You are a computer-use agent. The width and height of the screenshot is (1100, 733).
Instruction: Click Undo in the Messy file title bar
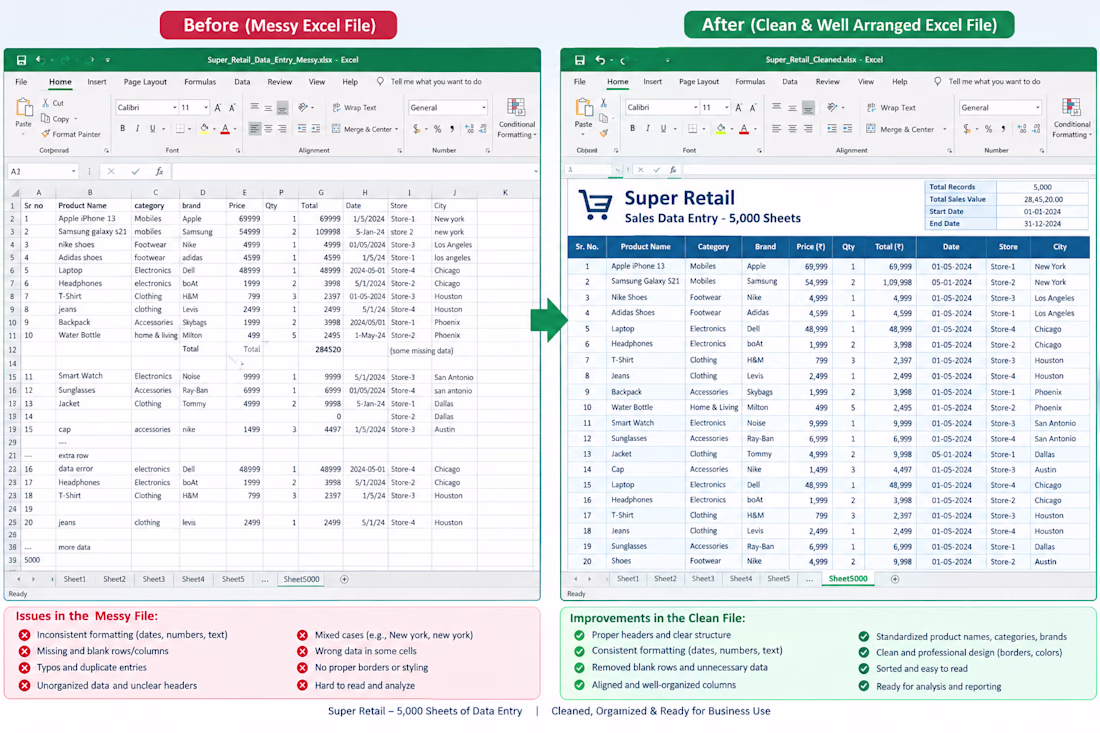(x=41, y=60)
